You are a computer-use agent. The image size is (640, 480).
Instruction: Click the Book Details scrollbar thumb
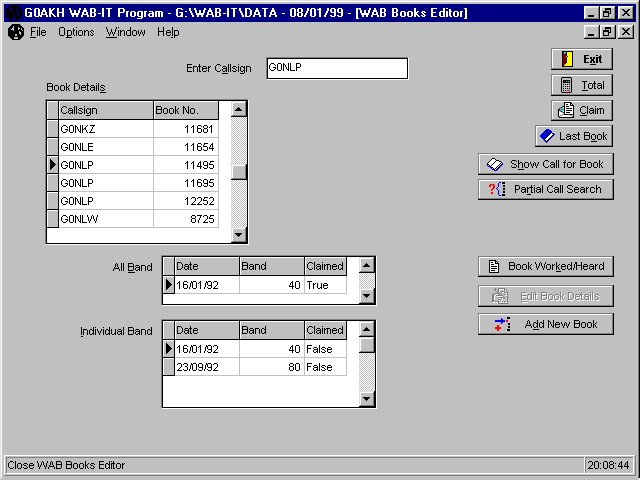click(x=239, y=172)
